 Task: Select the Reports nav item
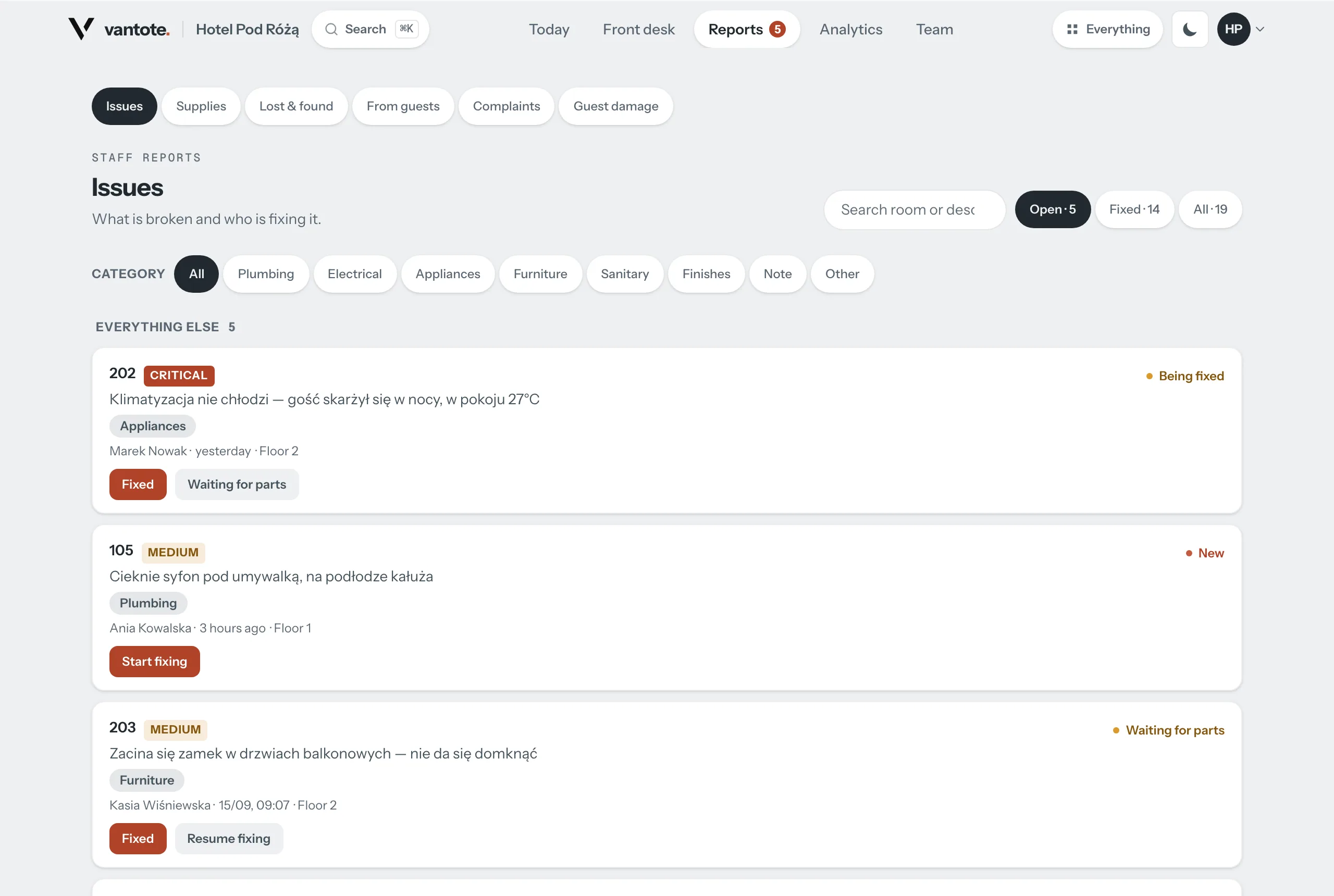(746, 29)
